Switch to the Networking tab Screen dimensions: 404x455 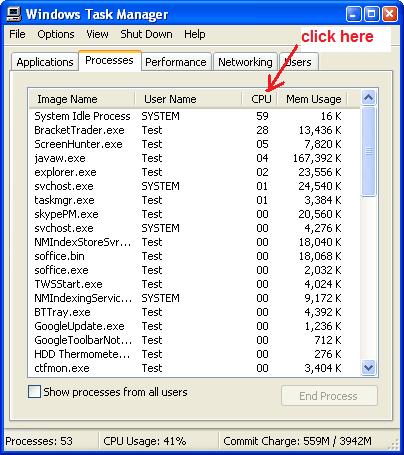pos(245,62)
